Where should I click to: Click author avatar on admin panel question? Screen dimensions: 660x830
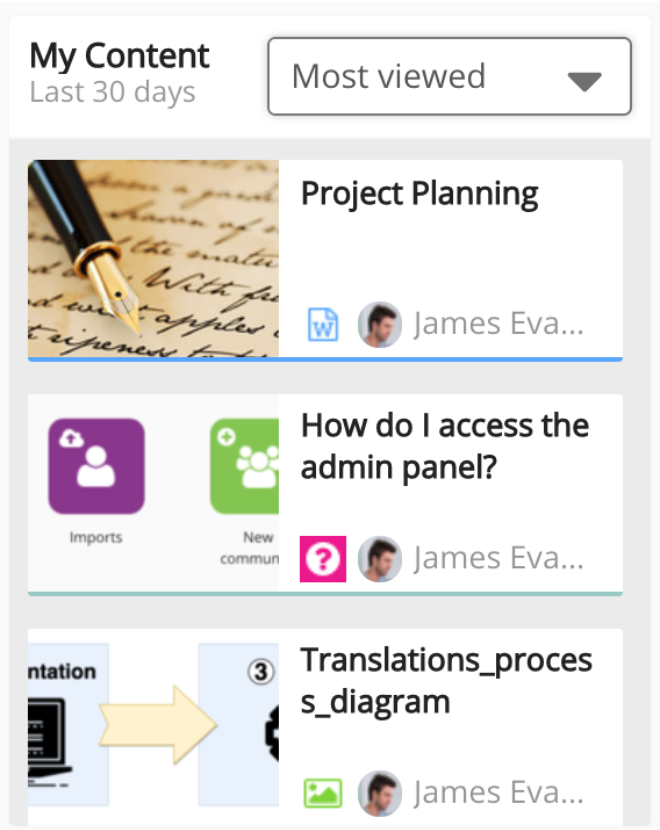click(380, 559)
